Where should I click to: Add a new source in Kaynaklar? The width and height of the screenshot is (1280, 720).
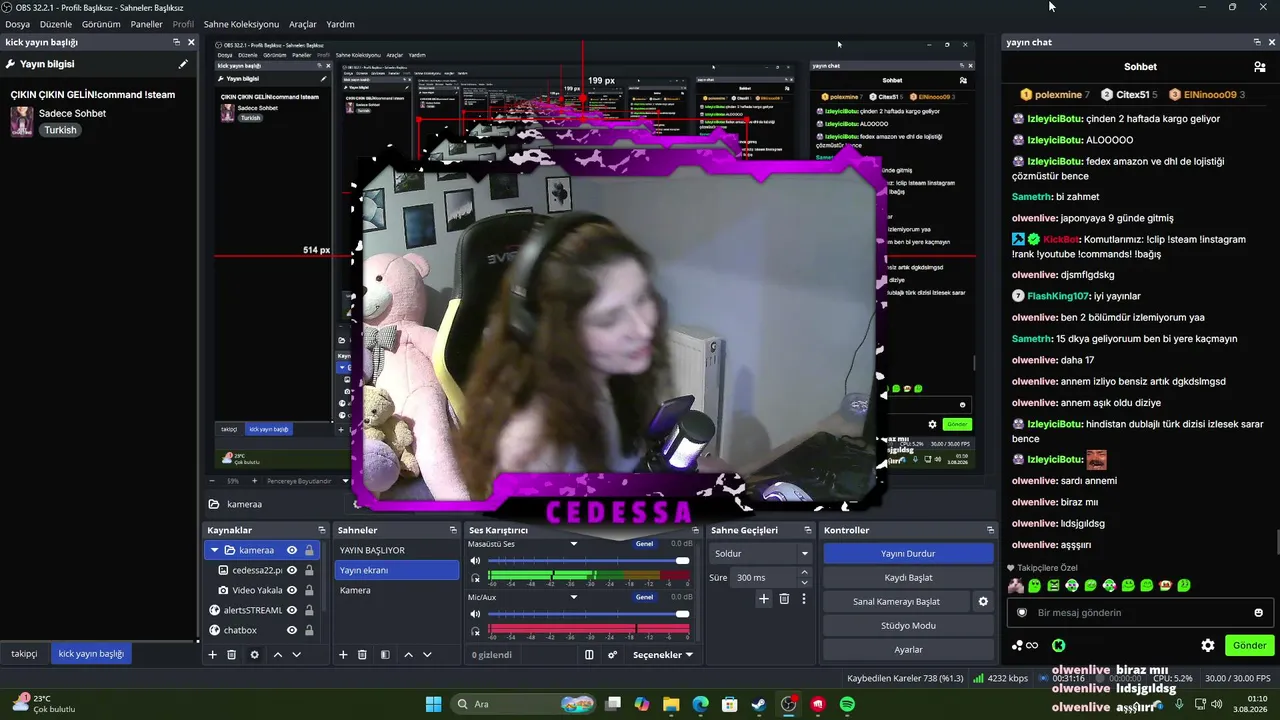coord(212,655)
